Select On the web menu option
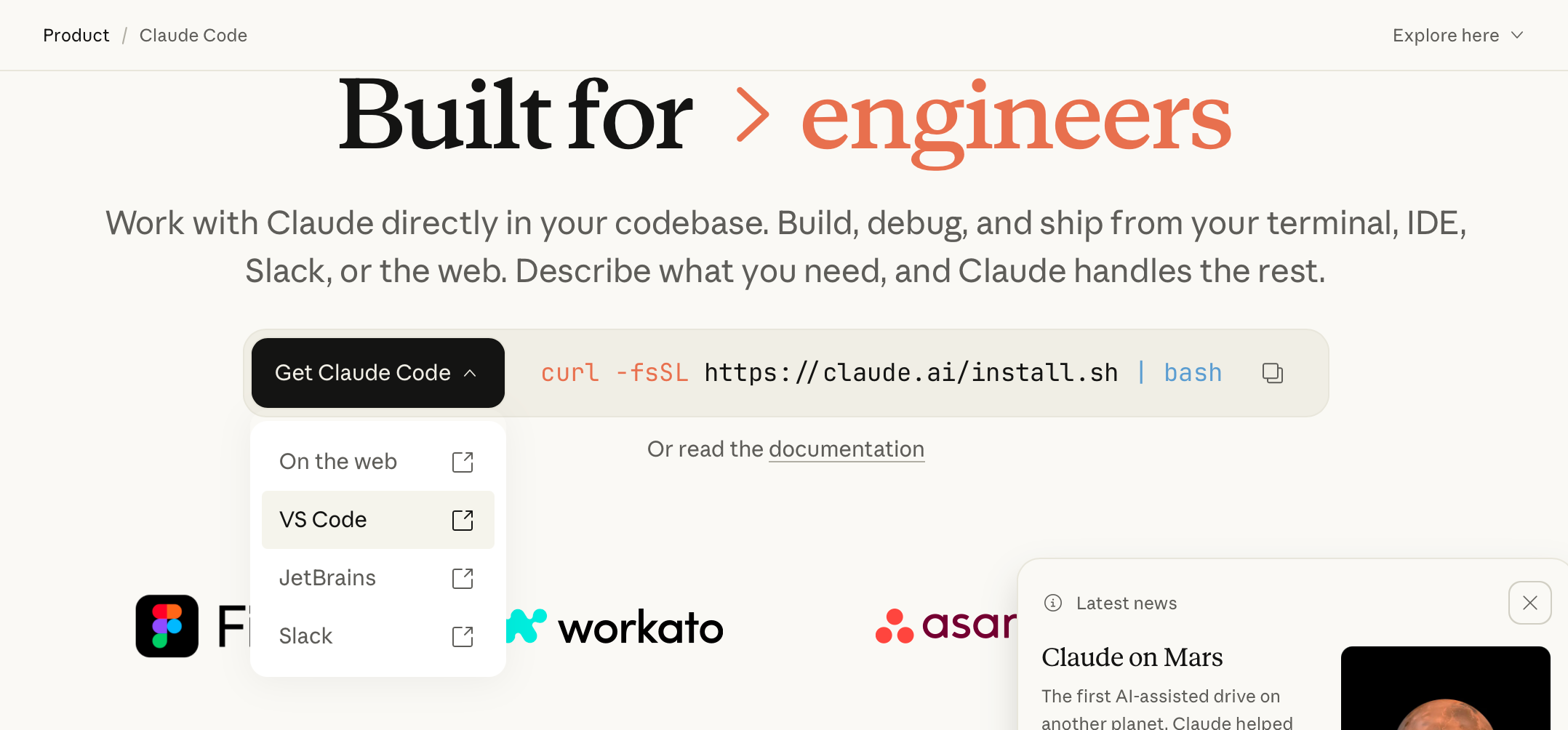 (x=338, y=462)
